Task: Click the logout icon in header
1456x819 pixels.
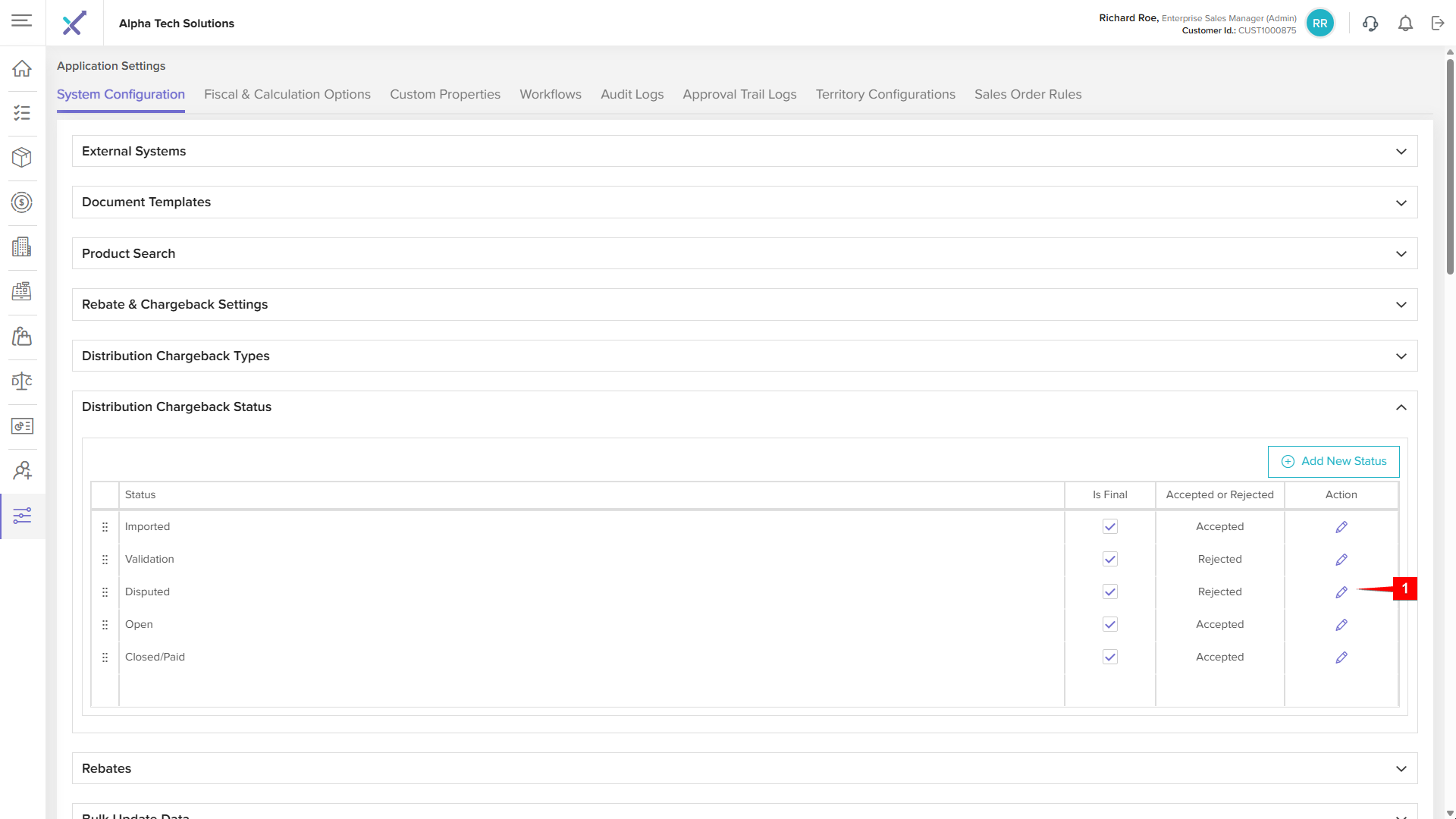Action: pyautogui.click(x=1438, y=24)
